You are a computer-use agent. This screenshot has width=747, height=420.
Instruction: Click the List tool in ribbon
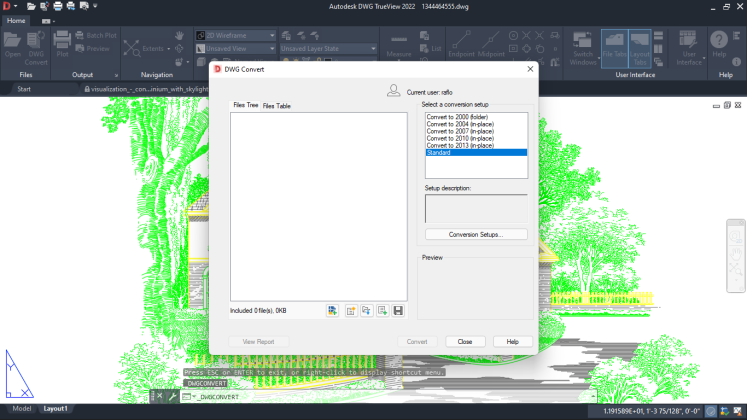click(x=431, y=49)
